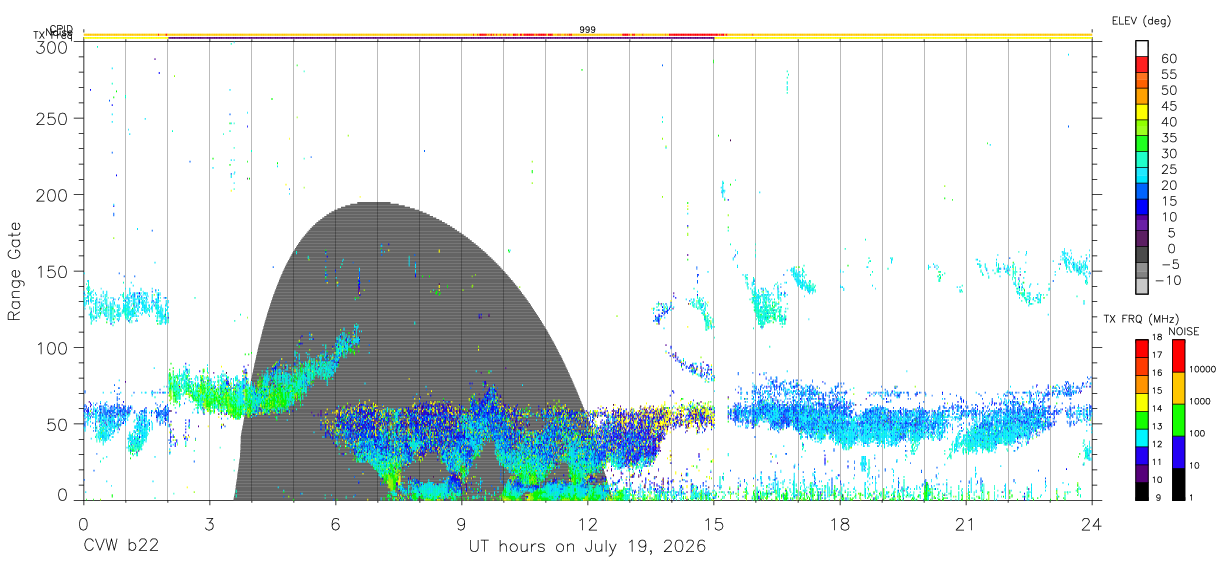
Task: Click x-axis tick label '6'
Action: (x=335, y=523)
